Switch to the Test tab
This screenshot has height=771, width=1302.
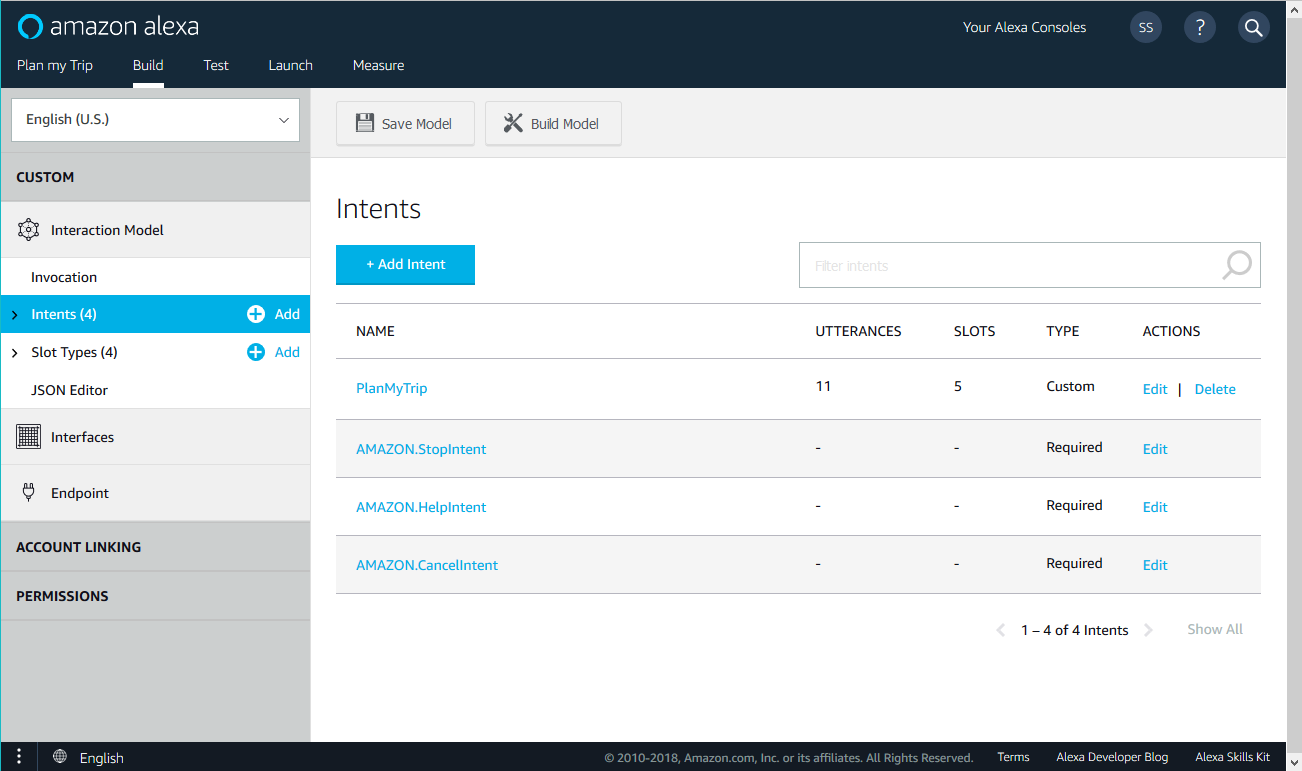pos(216,65)
